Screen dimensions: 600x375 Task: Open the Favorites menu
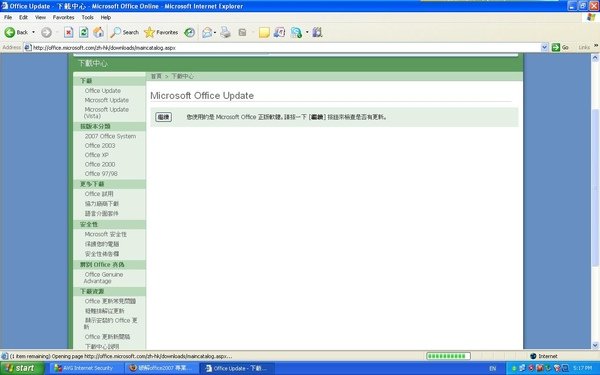click(64, 17)
